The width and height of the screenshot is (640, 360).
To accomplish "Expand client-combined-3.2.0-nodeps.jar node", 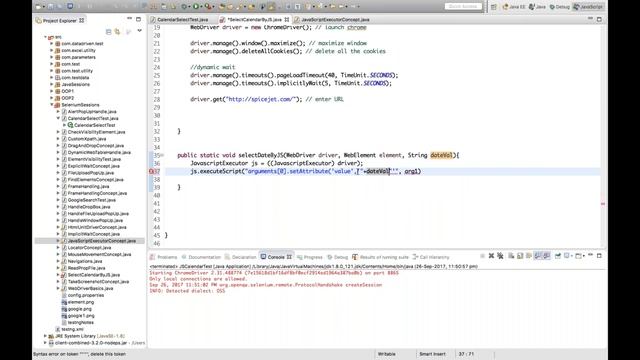I will click(x=45, y=343).
